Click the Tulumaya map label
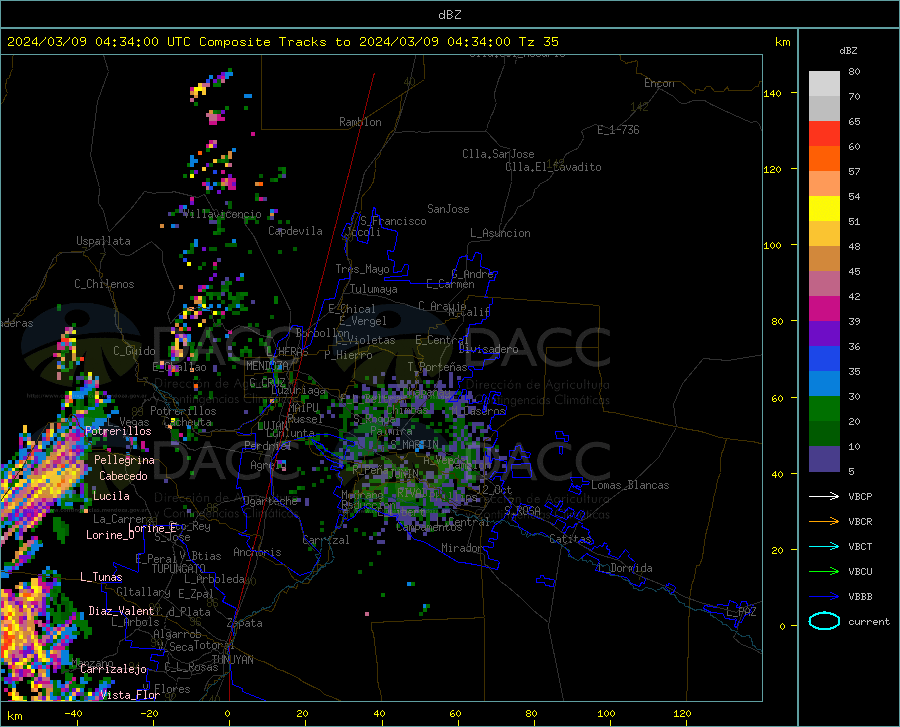This screenshot has height=727, width=900. [x=374, y=289]
